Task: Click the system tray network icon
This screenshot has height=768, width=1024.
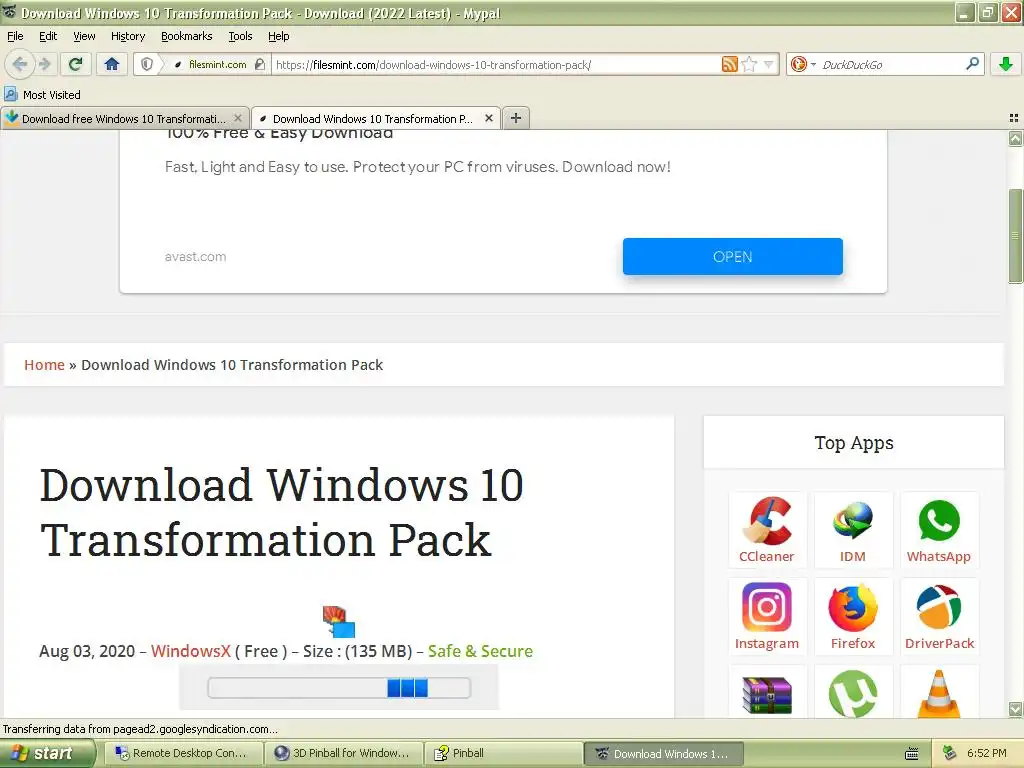Action: (950, 754)
